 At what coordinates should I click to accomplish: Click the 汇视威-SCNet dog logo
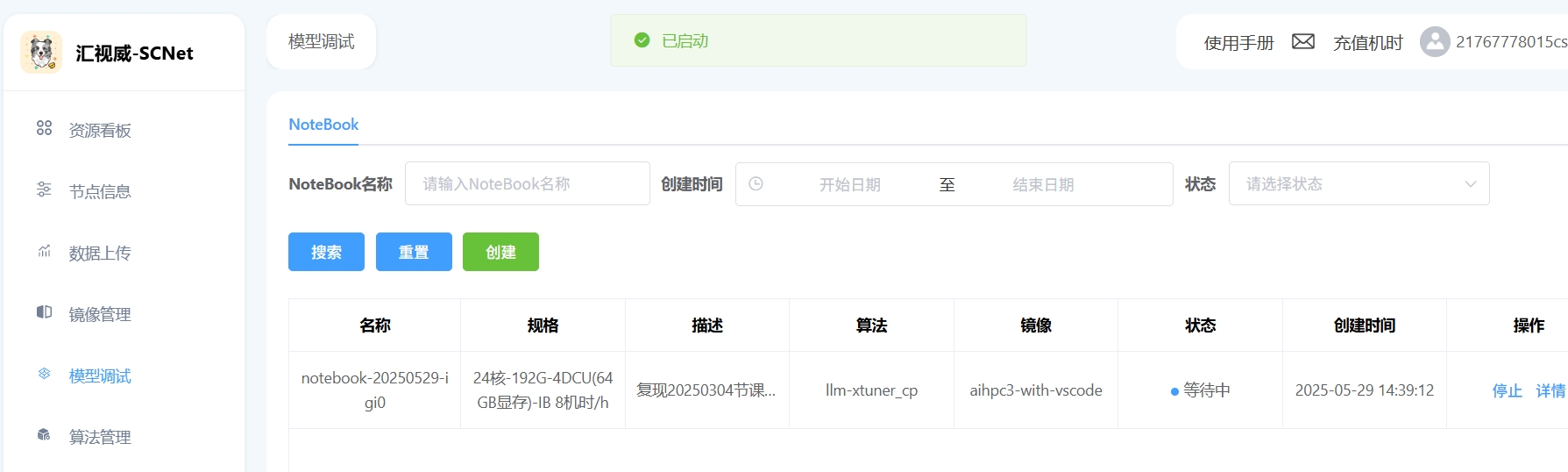click(x=41, y=53)
